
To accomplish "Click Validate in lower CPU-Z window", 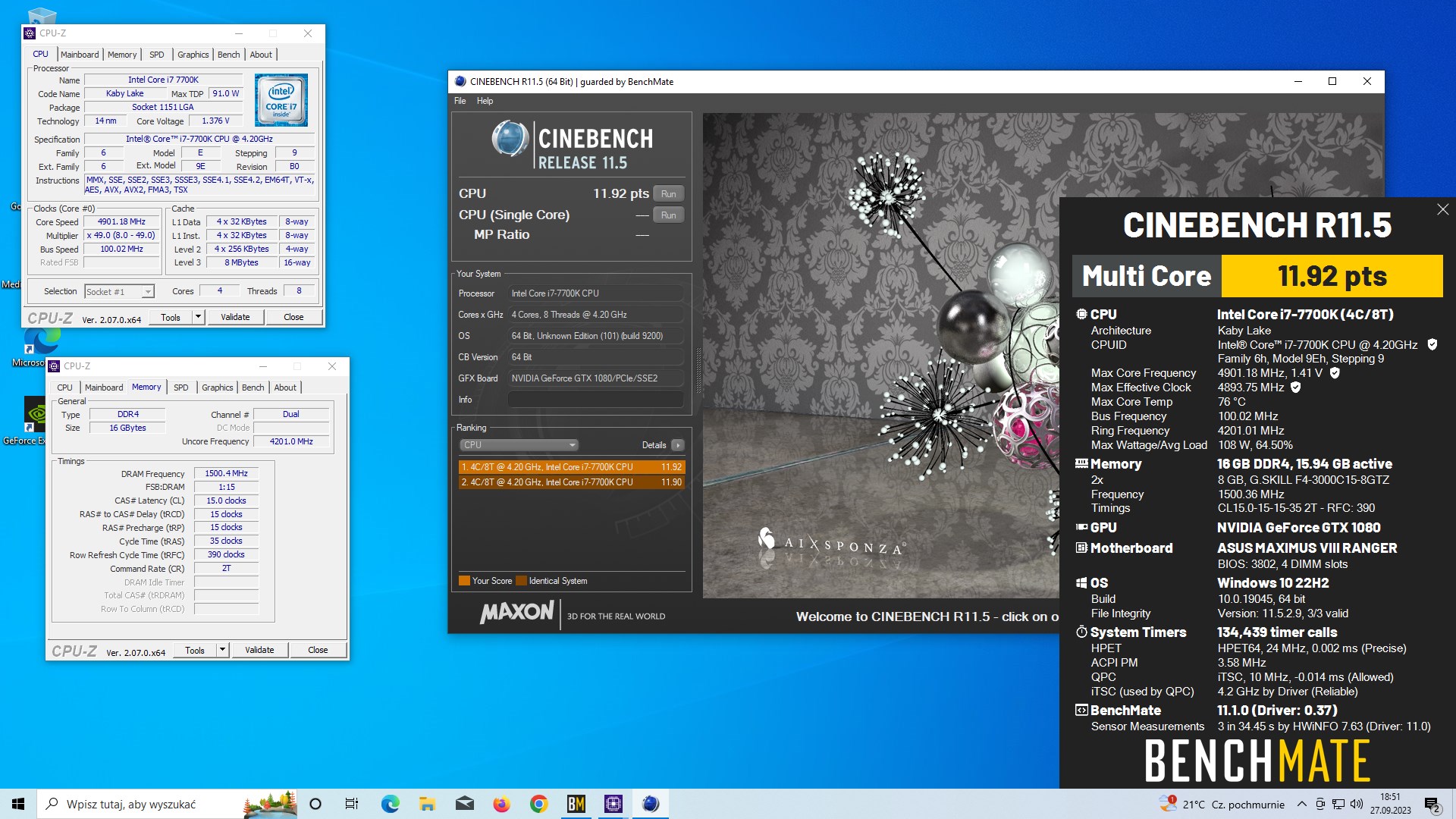I will click(259, 651).
